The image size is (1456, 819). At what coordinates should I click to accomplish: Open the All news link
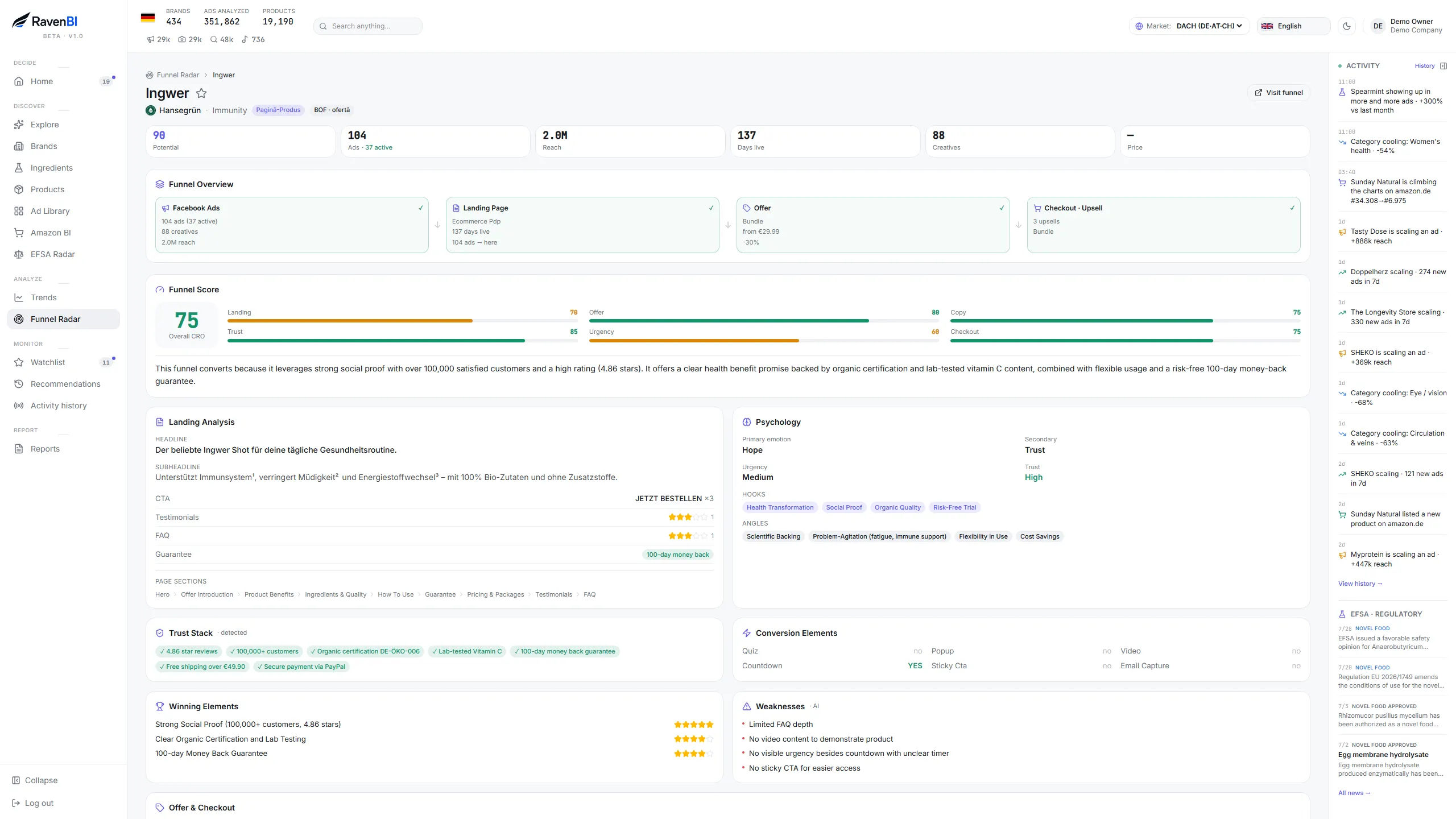pyautogui.click(x=1354, y=793)
